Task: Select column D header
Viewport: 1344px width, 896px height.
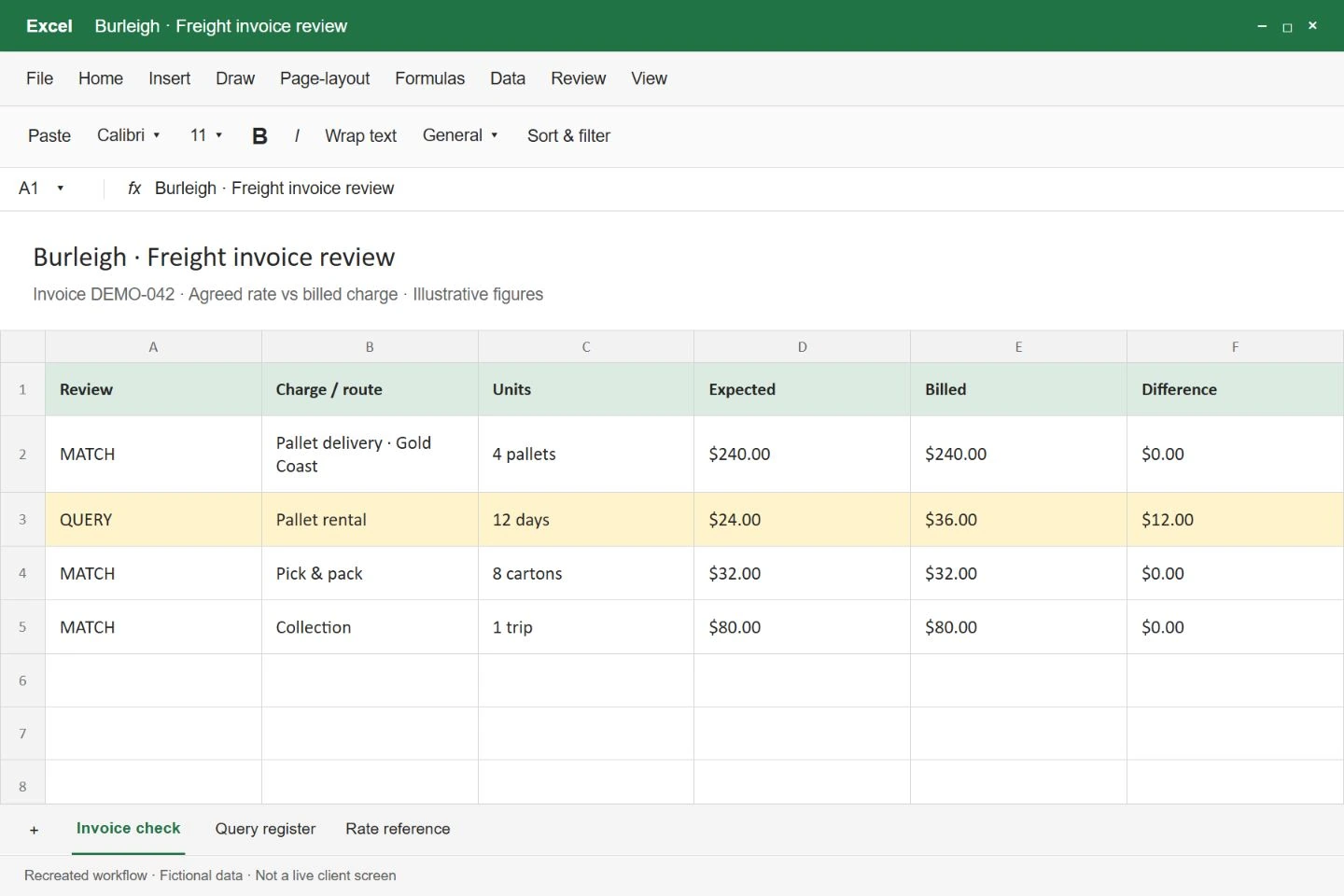Action: [x=802, y=347]
